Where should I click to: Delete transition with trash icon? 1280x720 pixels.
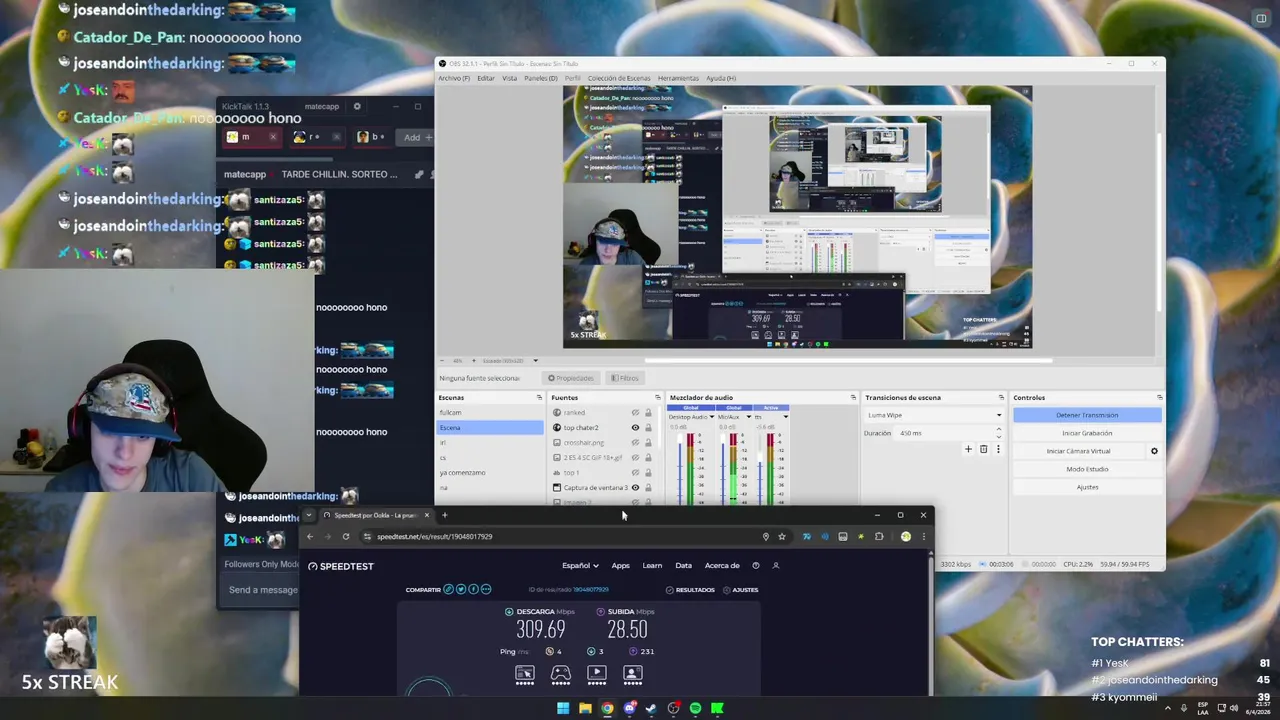pyautogui.click(x=983, y=449)
